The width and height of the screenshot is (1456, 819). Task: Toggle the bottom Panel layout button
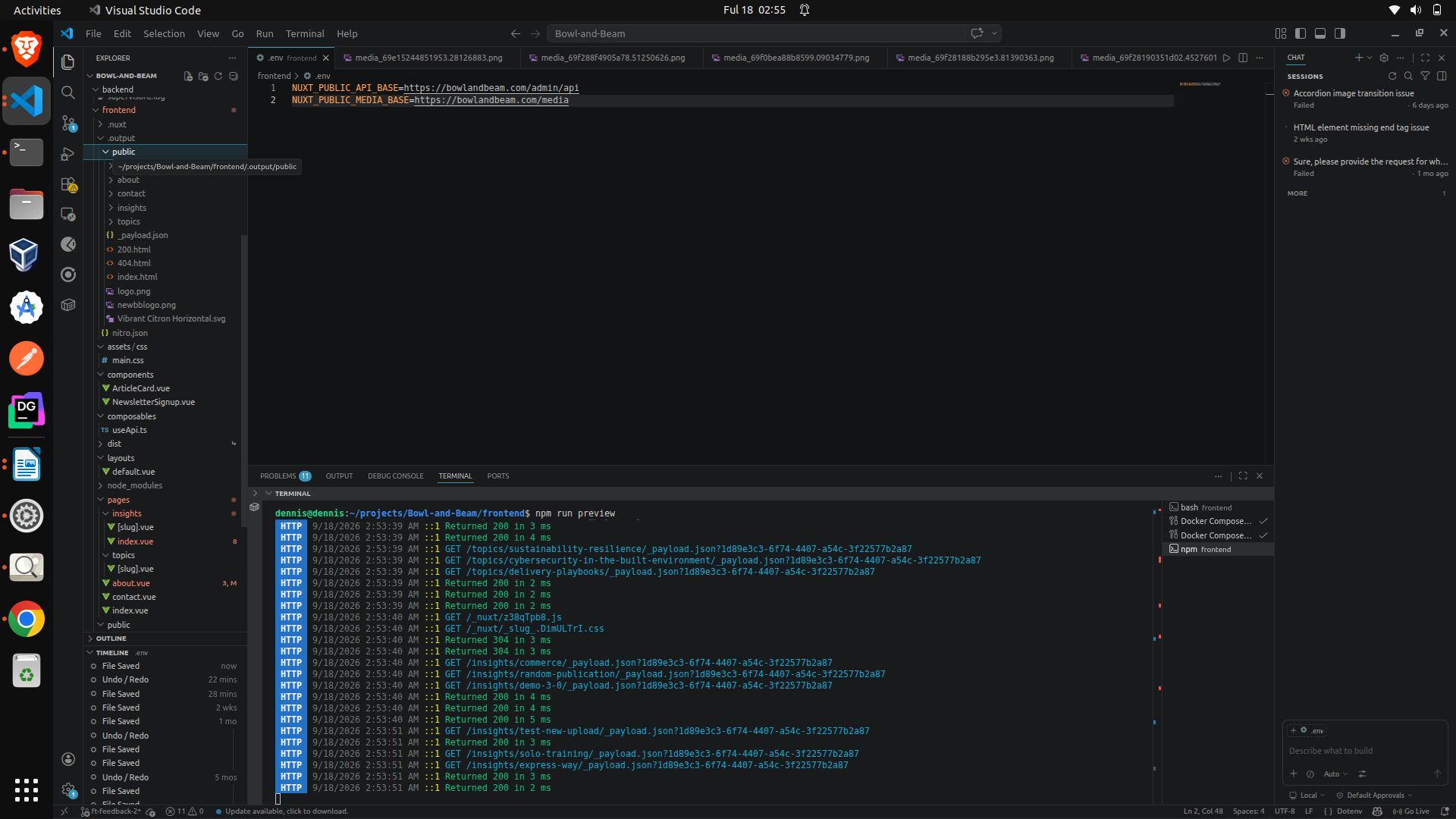coord(1320,33)
